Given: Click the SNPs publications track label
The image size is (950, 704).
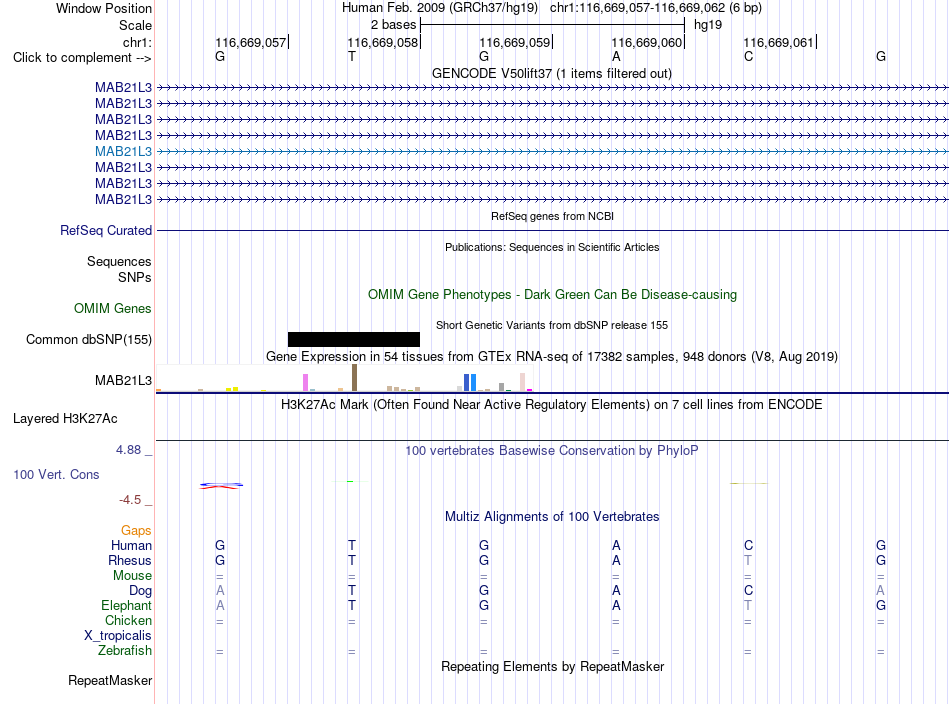Looking at the screenshot, I should click(x=135, y=277).
